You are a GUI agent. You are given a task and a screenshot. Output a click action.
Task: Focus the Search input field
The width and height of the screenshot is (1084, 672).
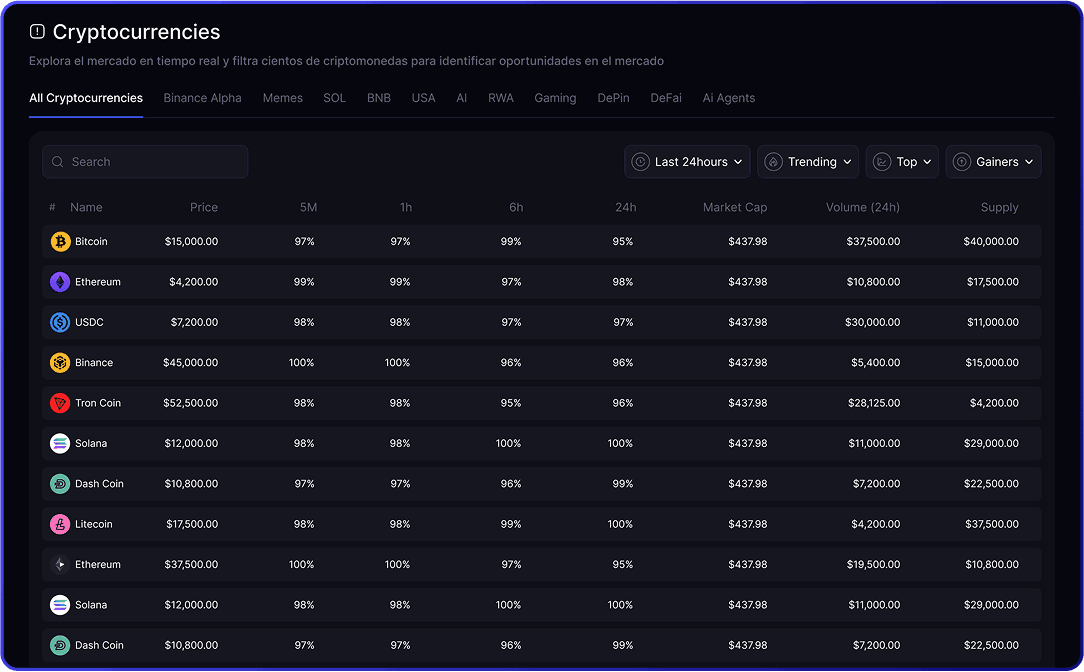145,162
